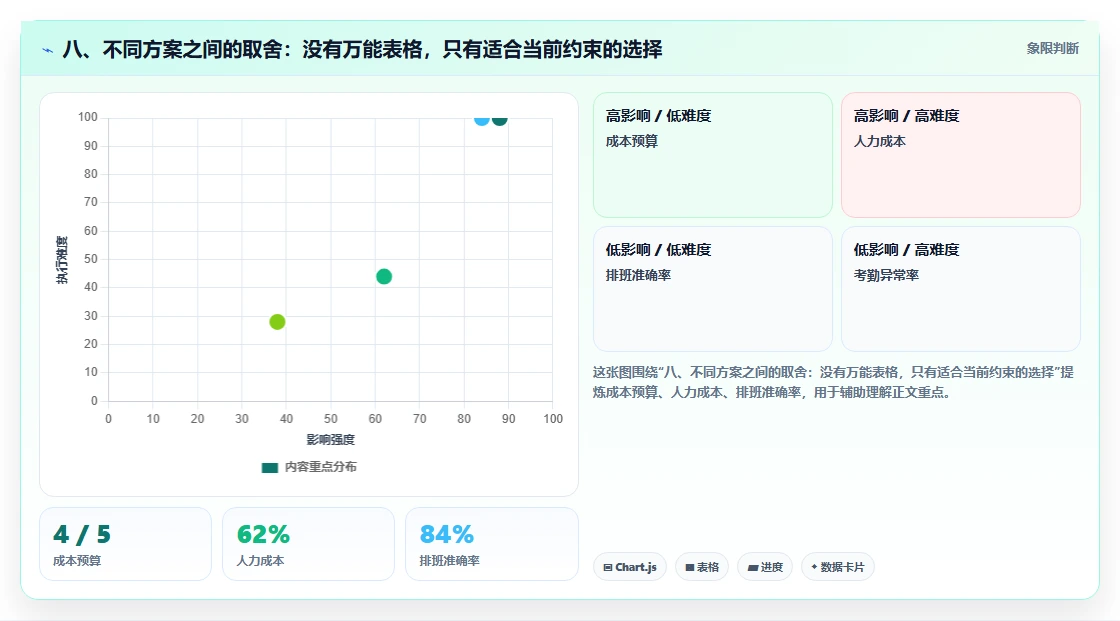Viewport: 1120px width, 621px height.
Task: Open the 低影响 / 高难度 quadrant card
Action: point(961,289)
